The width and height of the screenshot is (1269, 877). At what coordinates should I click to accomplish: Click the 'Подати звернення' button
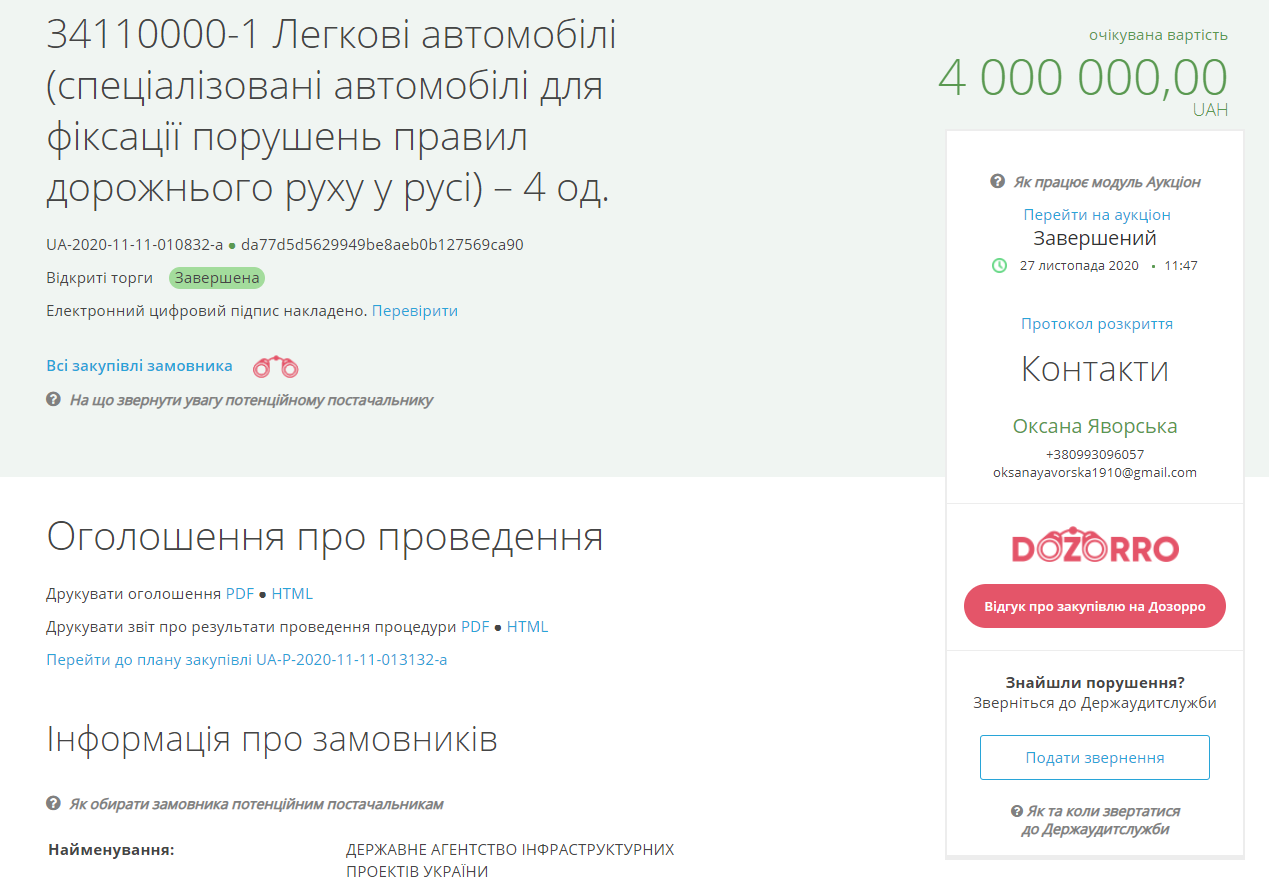(x=1094, y=757)
